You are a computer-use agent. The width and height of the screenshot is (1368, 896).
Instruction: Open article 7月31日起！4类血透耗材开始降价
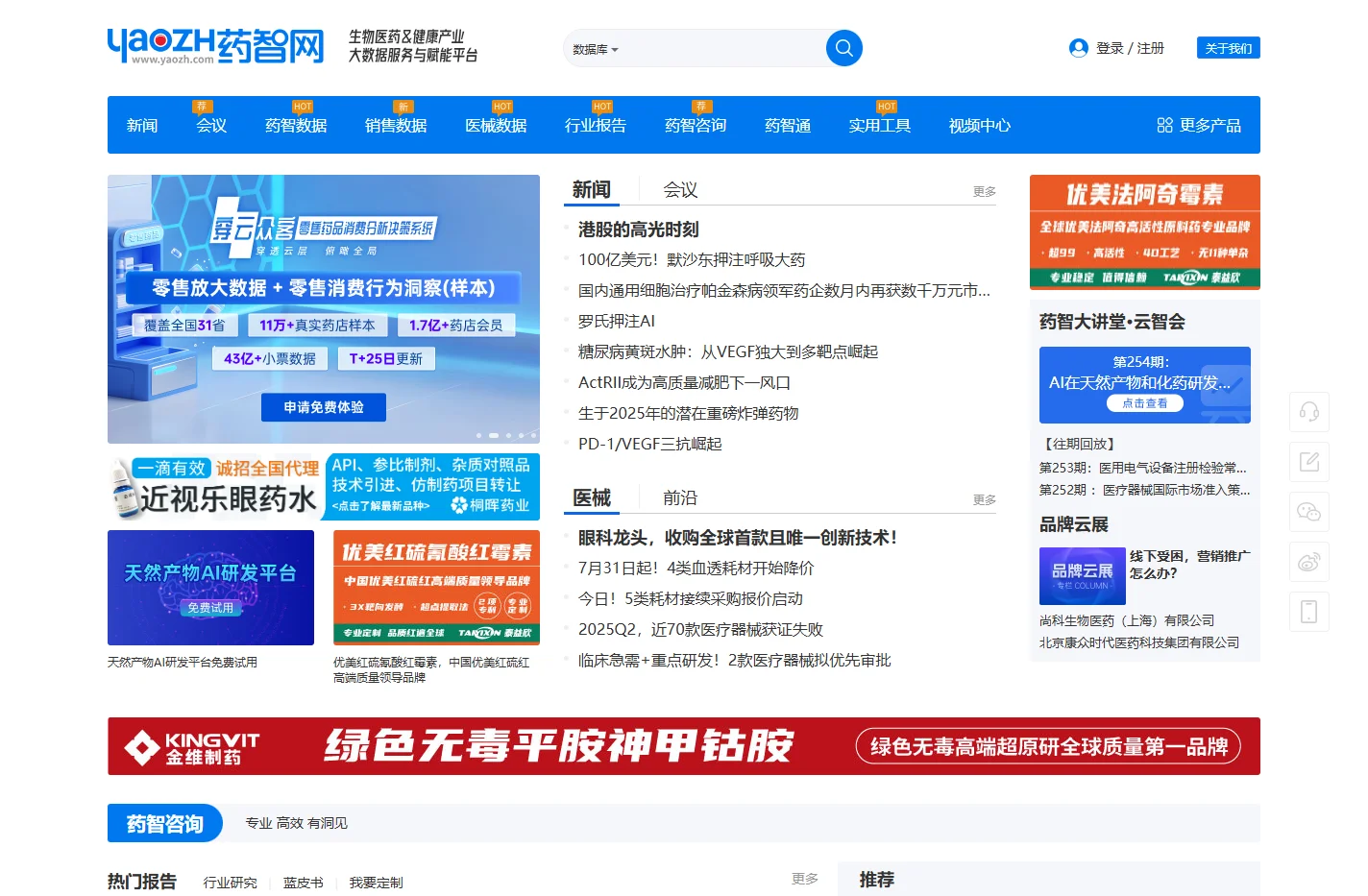point(696,569)
